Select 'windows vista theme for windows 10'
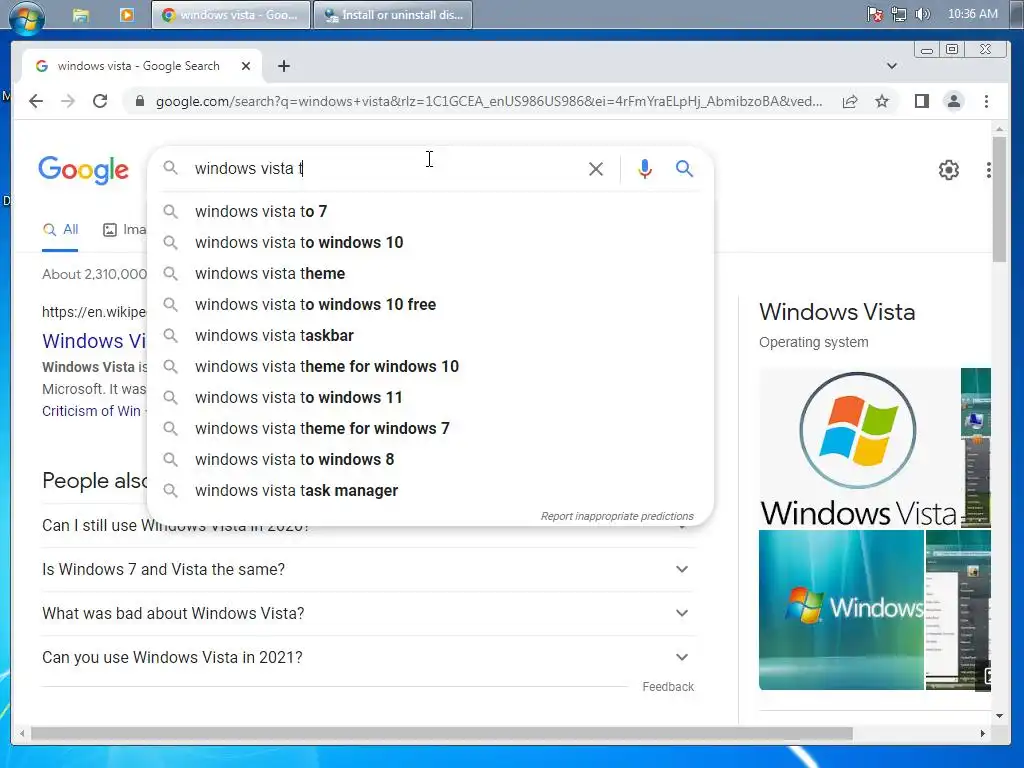 click(431, 366)
